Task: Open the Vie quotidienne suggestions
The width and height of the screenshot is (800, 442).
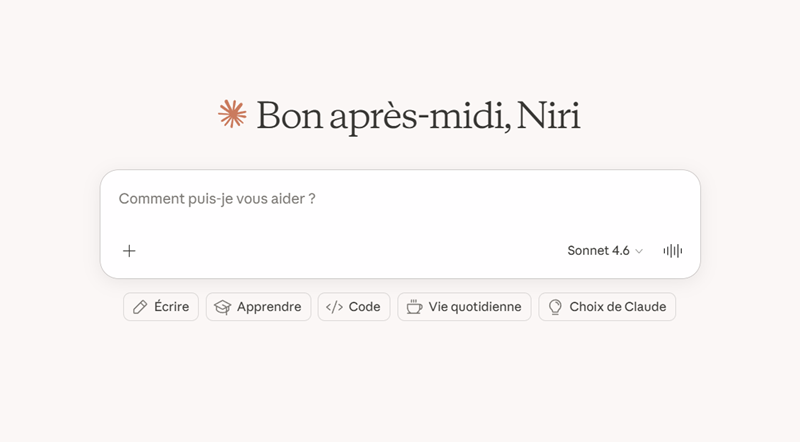Action: click(x=464, y=307)
